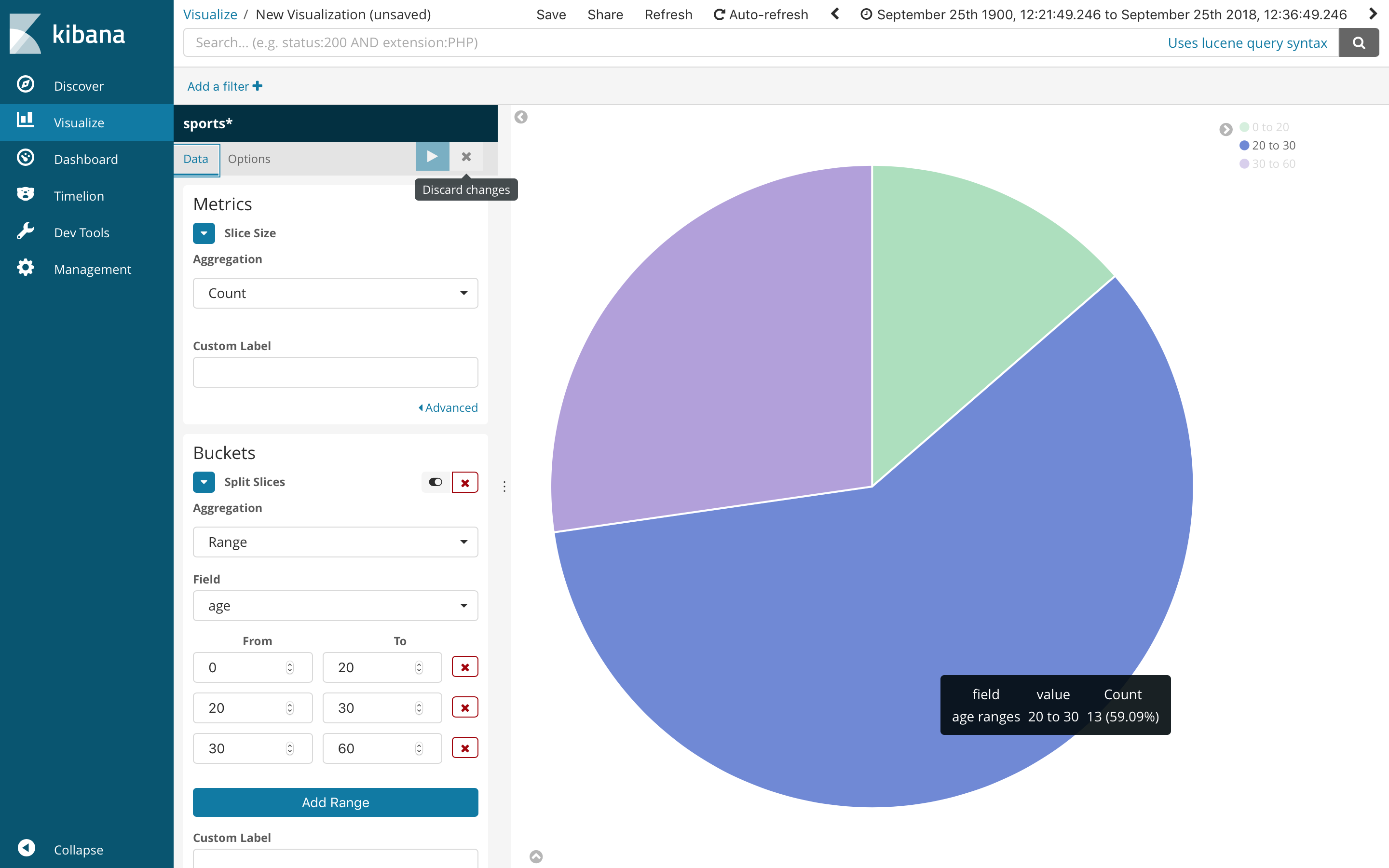Click the Dev Tools wrench icon
This screenshot has width=1389, height=868.
tap(25, 231)
